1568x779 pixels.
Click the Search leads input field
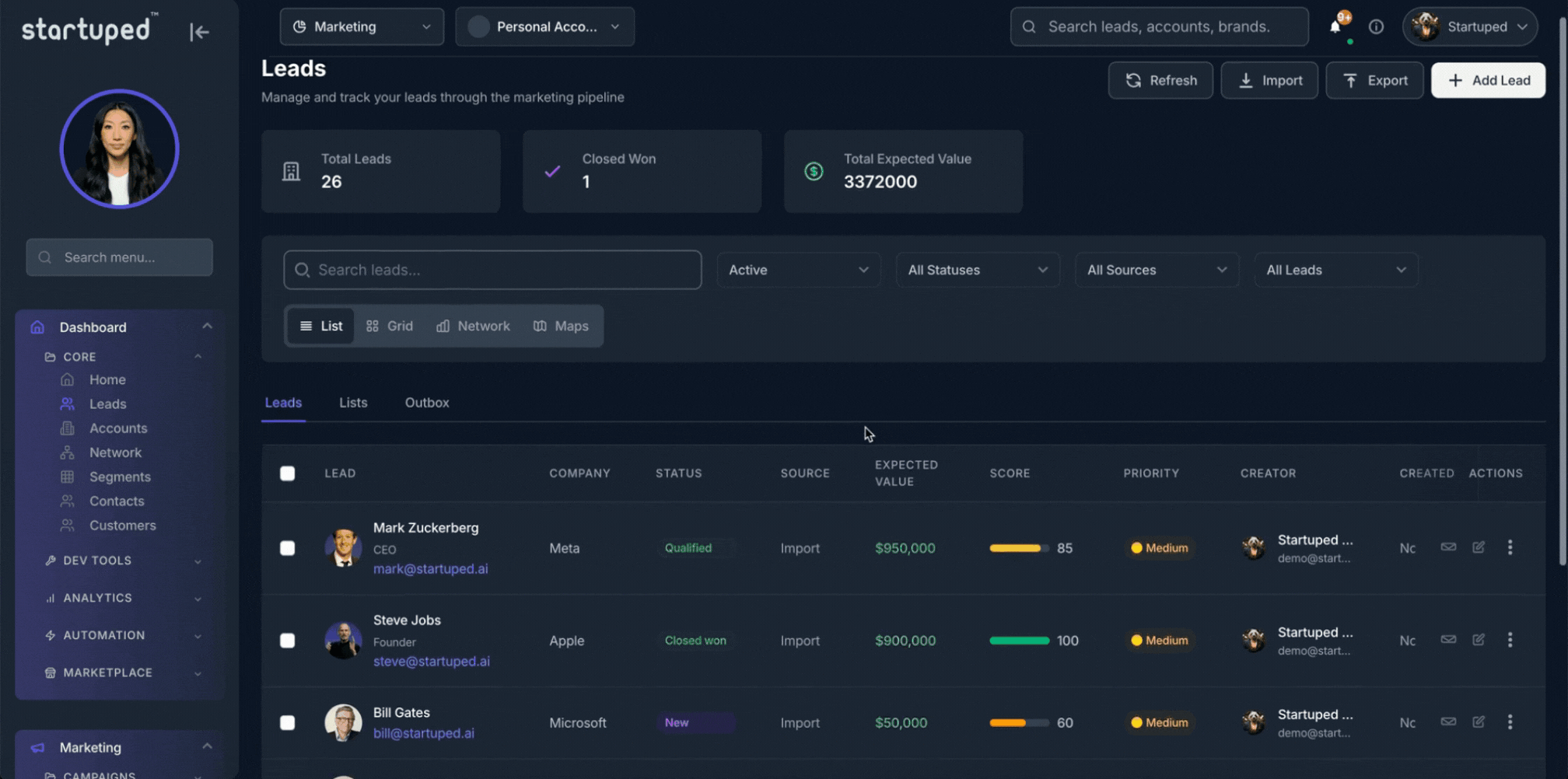tap(492, 270)
